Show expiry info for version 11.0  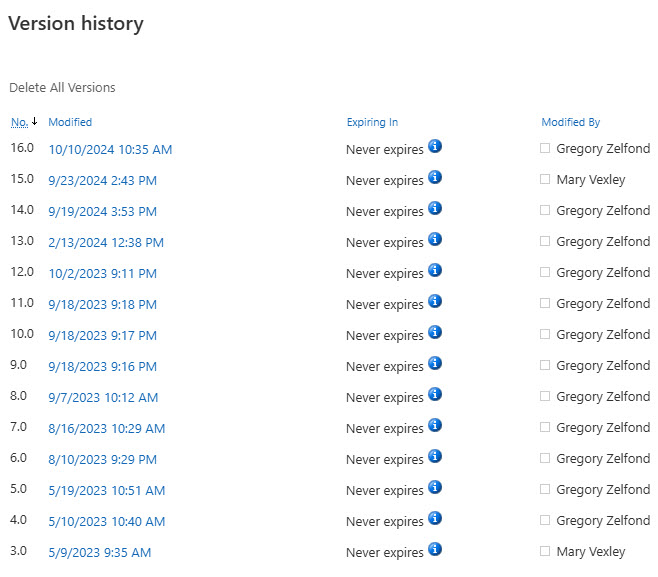(435, 301)
